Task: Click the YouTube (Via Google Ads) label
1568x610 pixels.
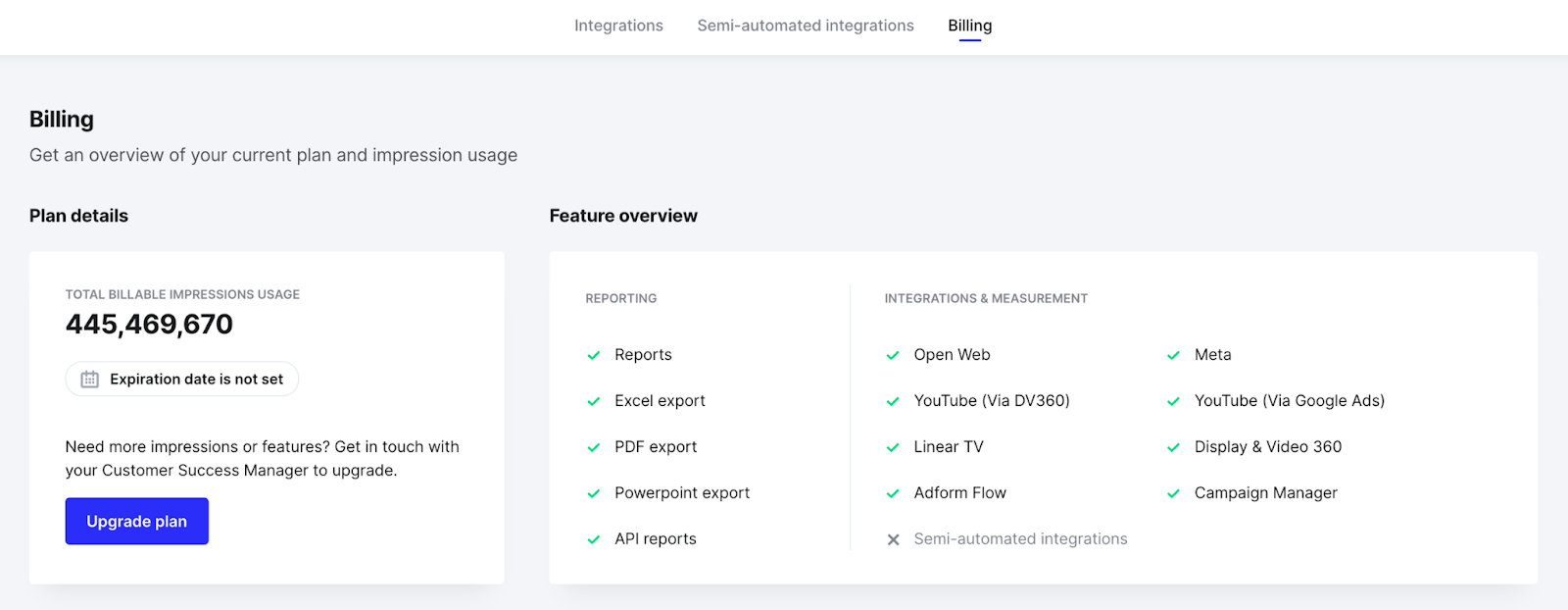Action: point(1290,401)
